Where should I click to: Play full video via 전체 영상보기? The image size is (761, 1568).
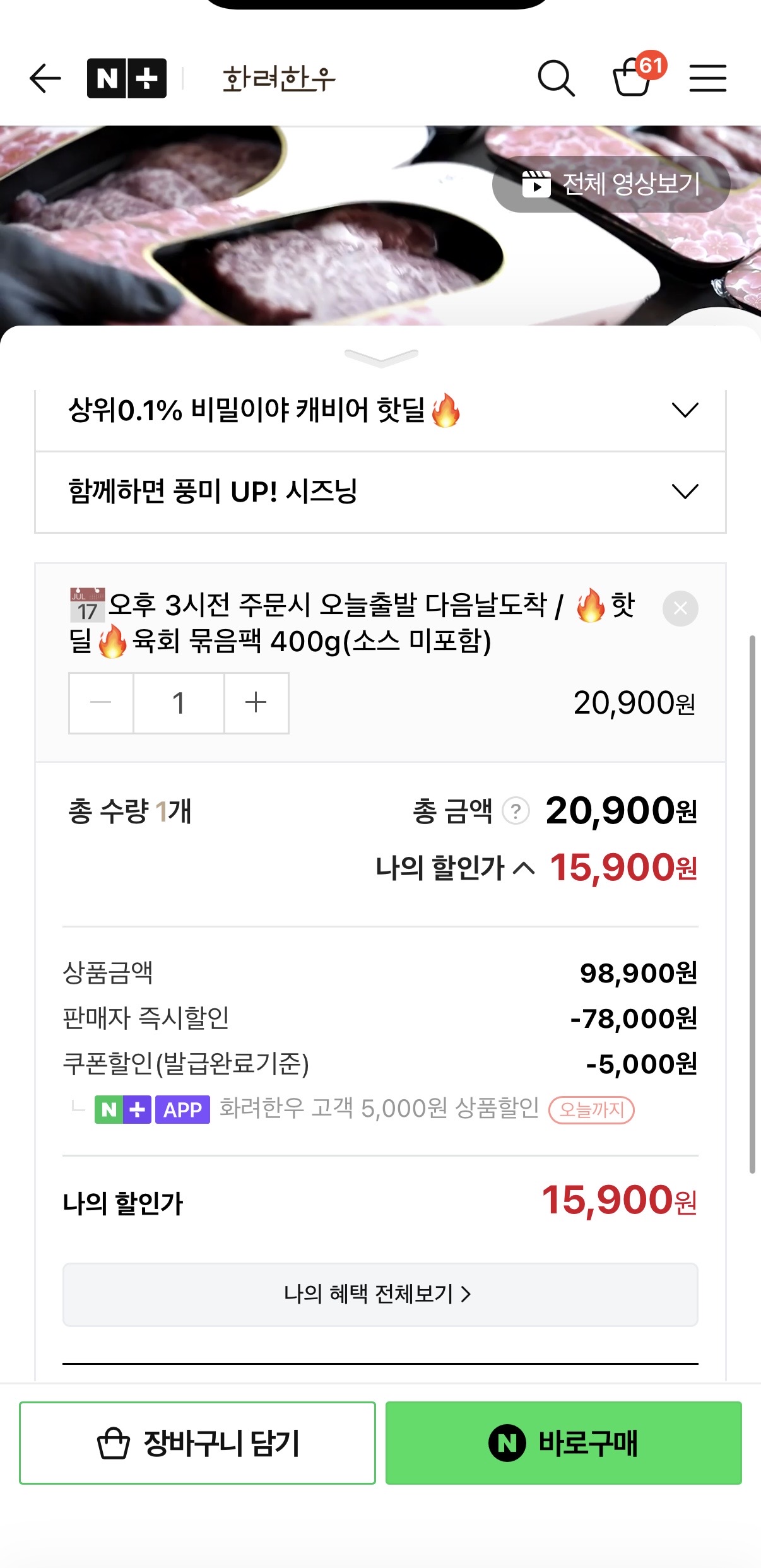[611, 184]
